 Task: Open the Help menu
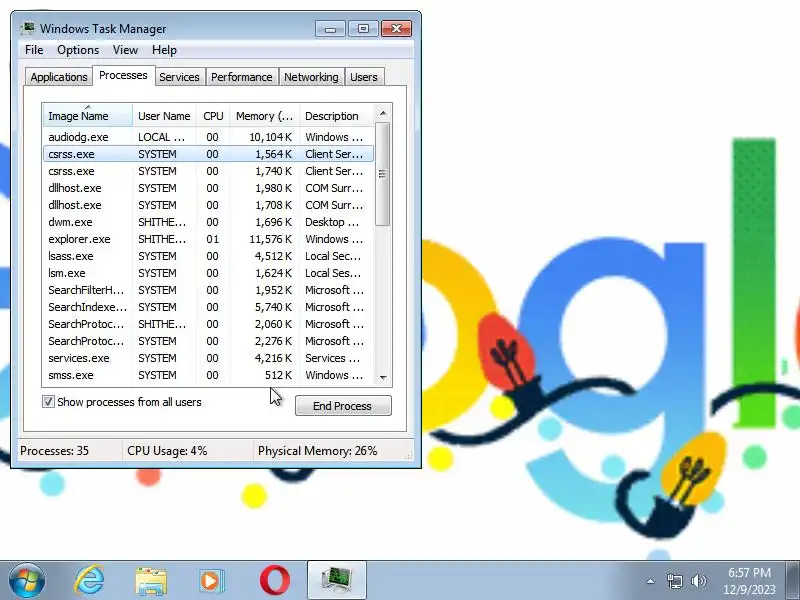pyautogui.click(x=164, y=50)
